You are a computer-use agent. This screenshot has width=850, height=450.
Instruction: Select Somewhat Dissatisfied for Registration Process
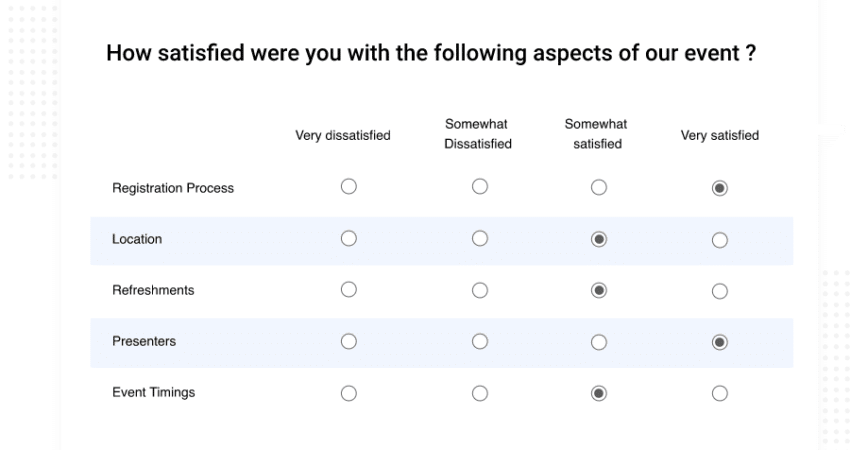pos(480,187)
